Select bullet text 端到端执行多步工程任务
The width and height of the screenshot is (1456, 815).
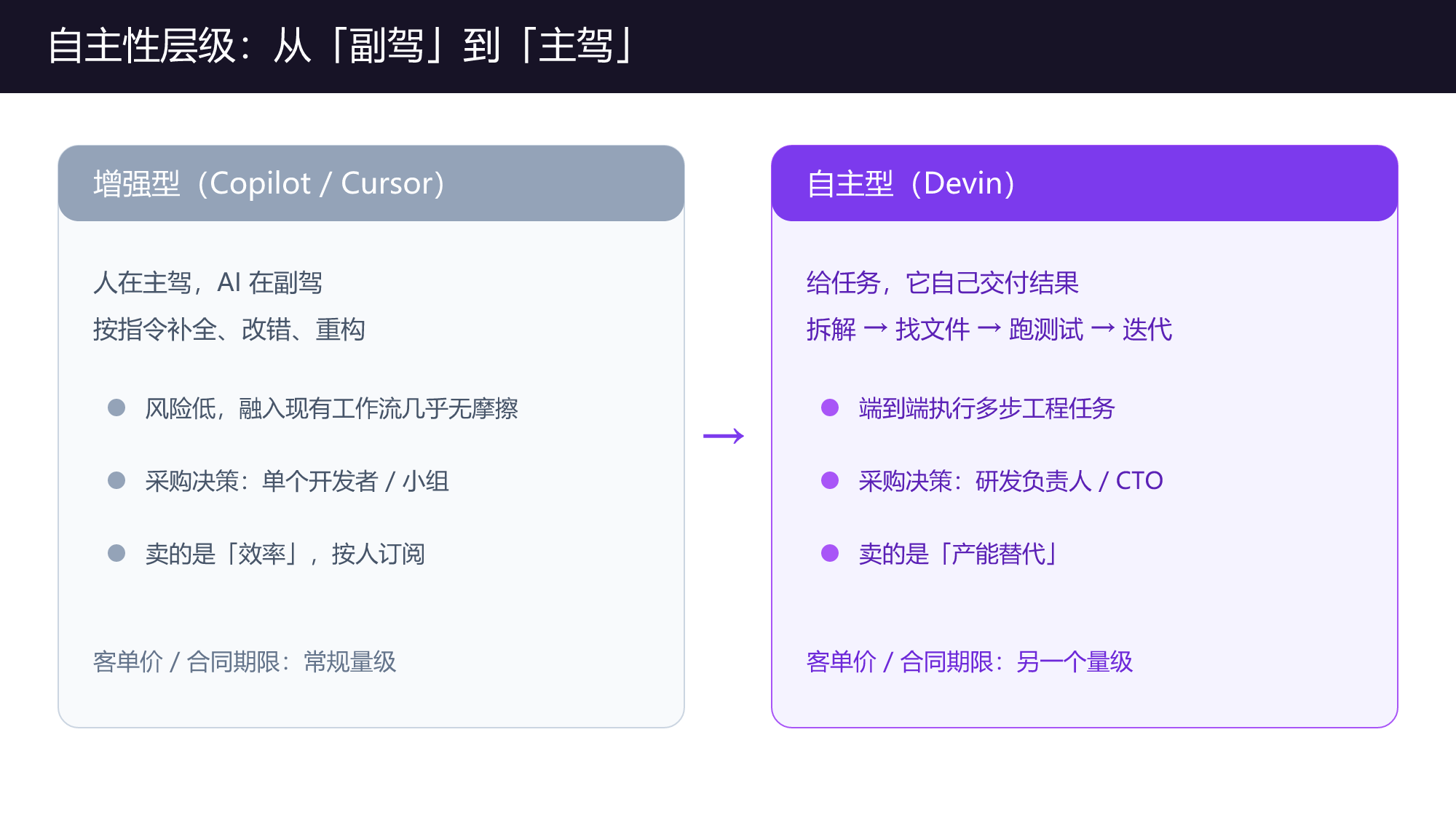coord(987,408)
